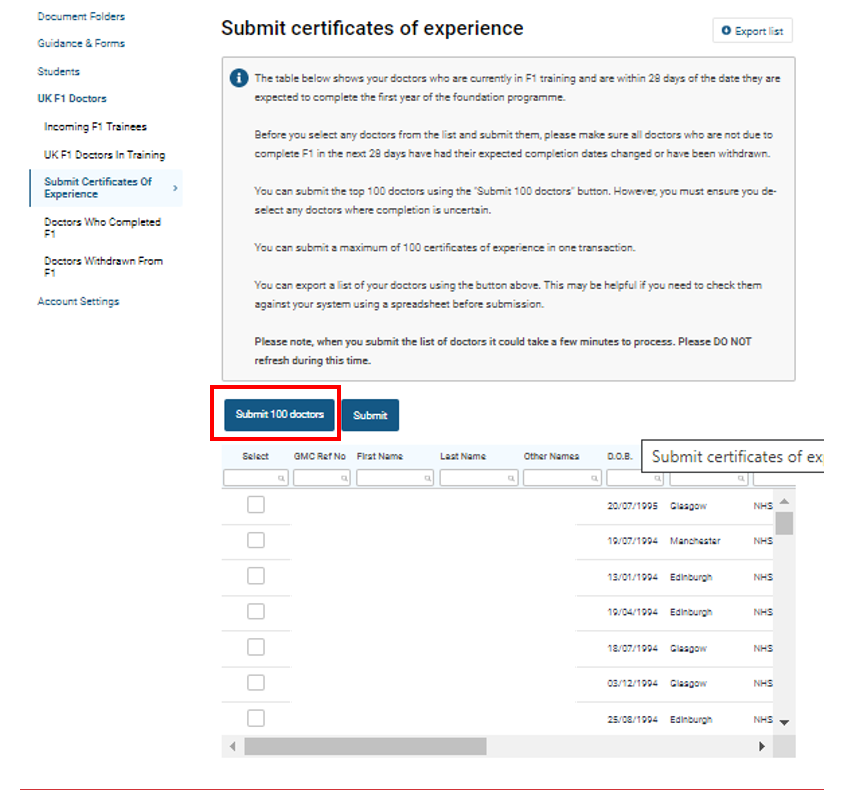Click the horizontal scrollbar thumb under the table
The width and height of the screenshot is (863, 803).
pyautogui.click(x=365, y=746)
